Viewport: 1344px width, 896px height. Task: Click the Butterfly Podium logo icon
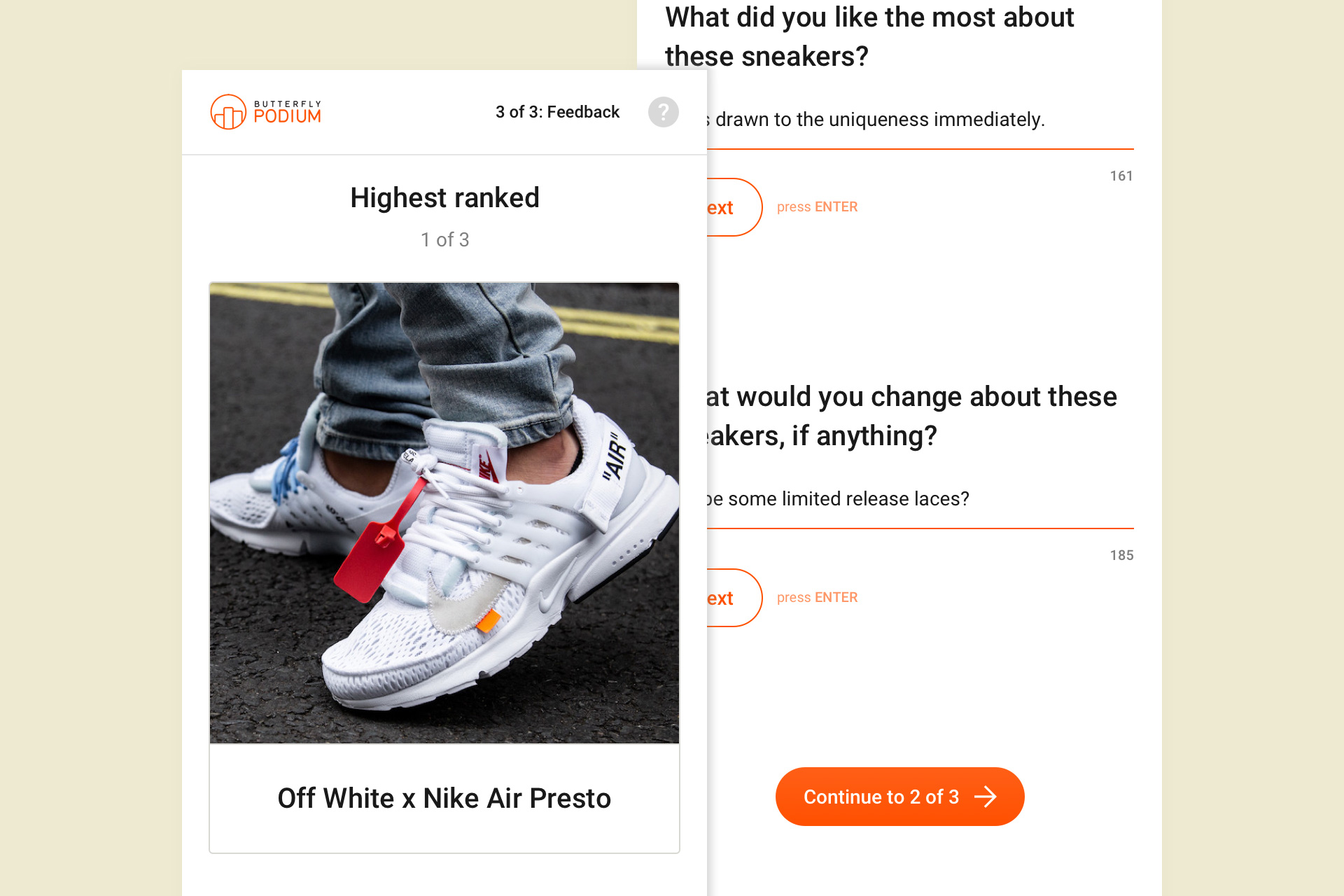coord(228,112)
